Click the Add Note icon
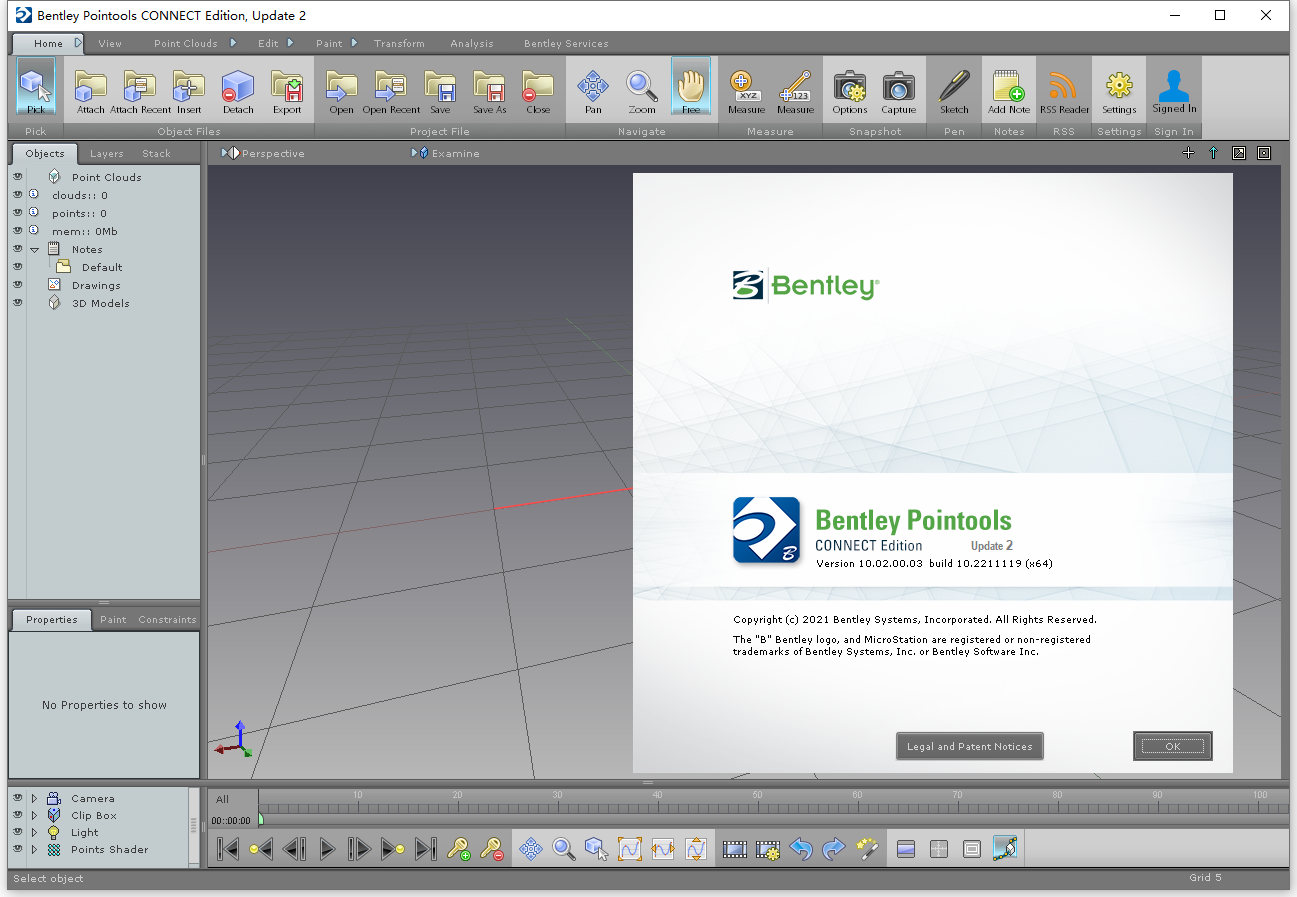Viewport: 1297px width, 897px height. (1009, 89)
